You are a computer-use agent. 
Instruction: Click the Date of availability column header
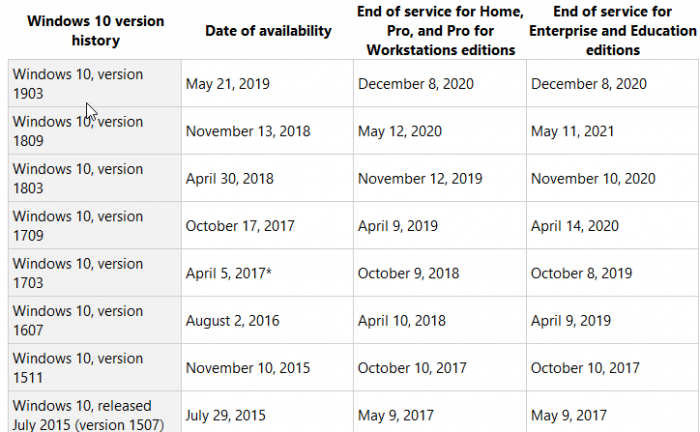[268, 31]
